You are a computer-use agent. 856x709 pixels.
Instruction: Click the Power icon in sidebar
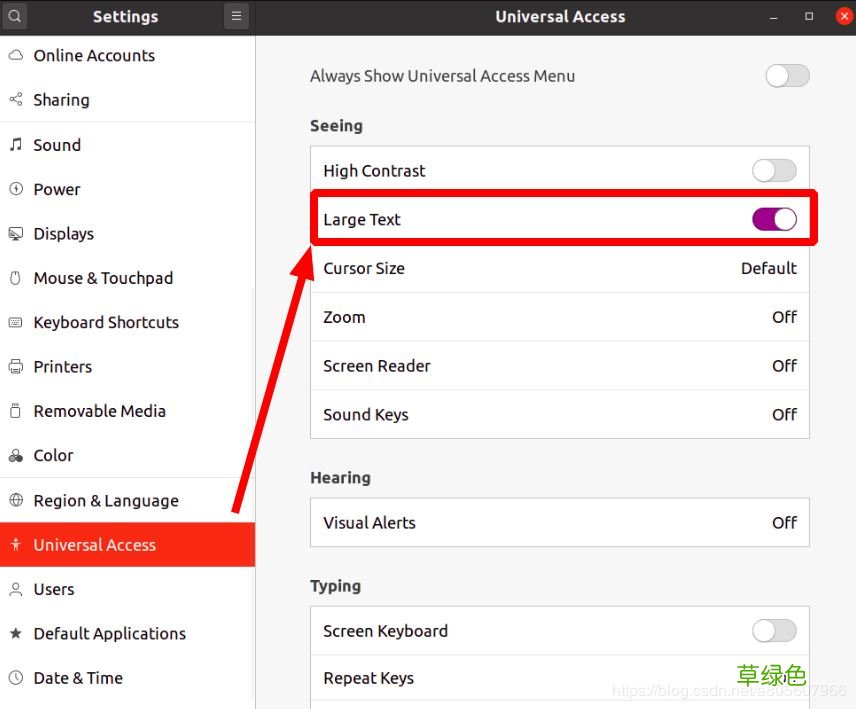tap(15, 189)
